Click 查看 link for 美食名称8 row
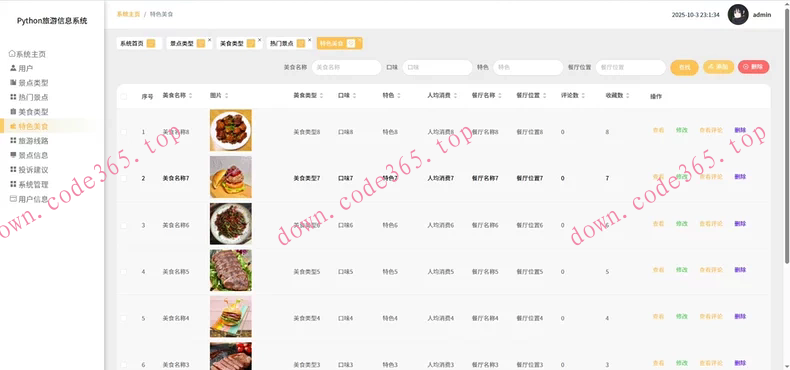 (658, 130)
